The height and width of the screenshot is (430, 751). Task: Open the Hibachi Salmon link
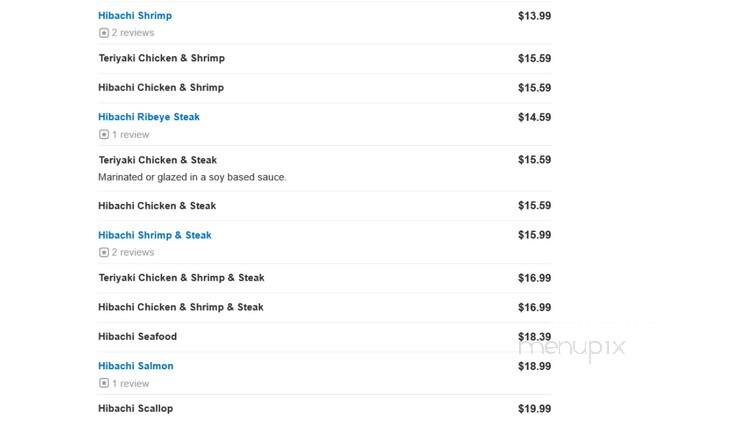tap(136, 366)
